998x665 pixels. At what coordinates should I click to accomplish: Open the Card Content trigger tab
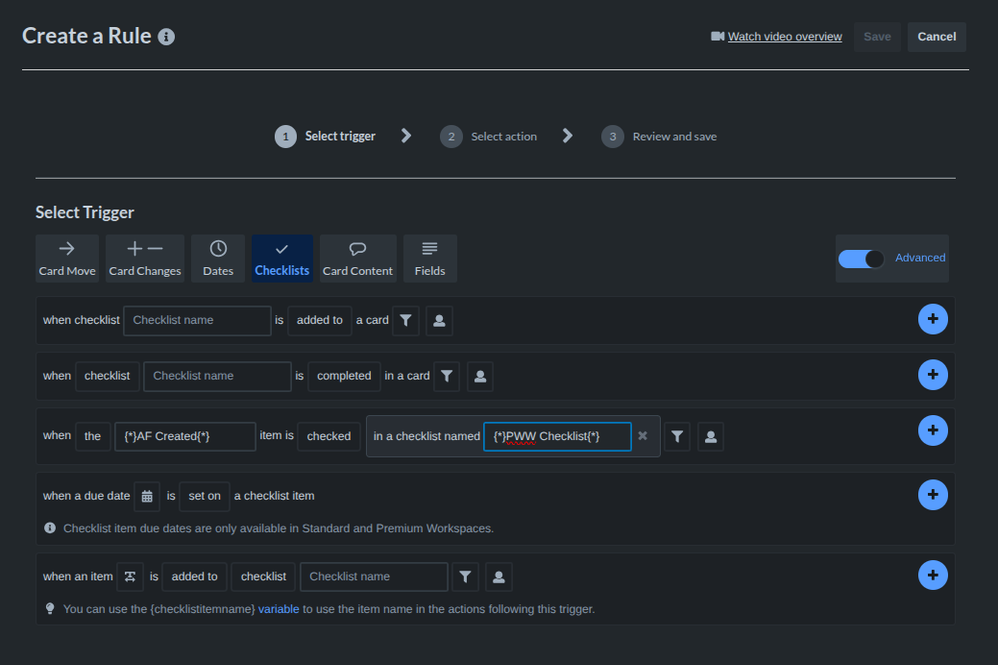[x=358, y=258]
